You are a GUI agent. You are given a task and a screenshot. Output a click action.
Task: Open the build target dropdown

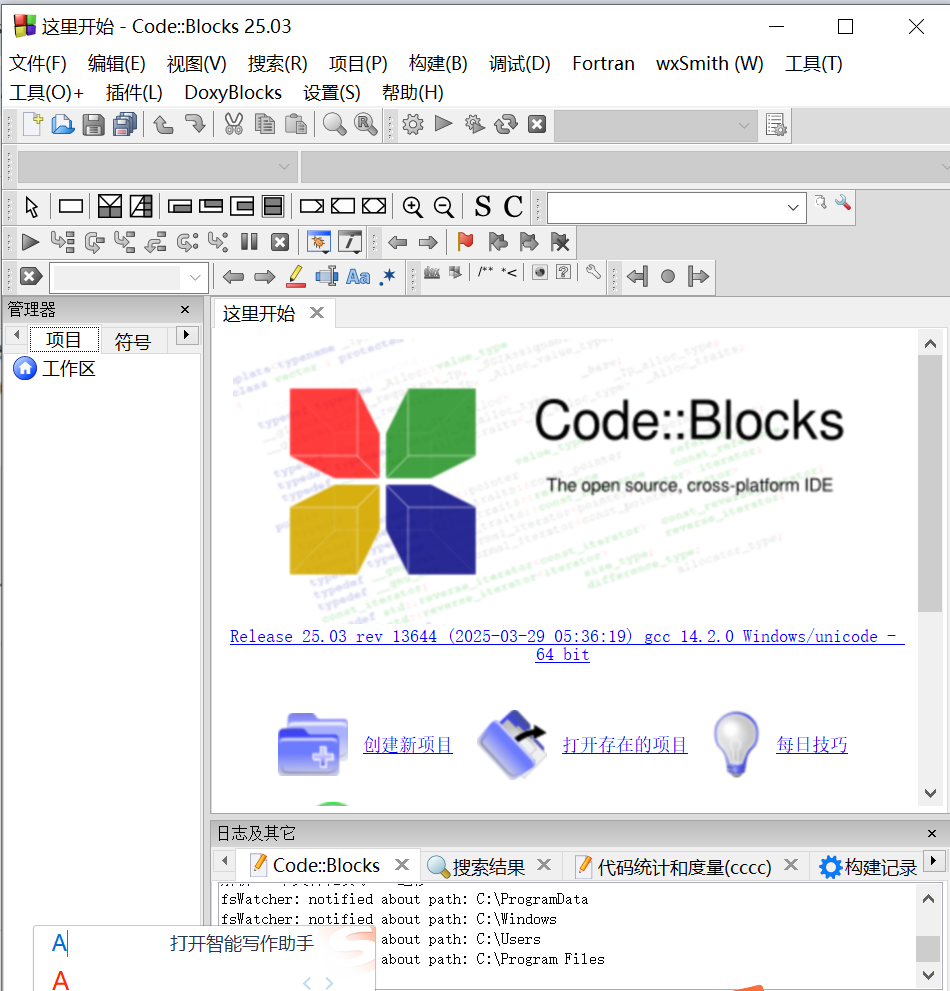655,125
